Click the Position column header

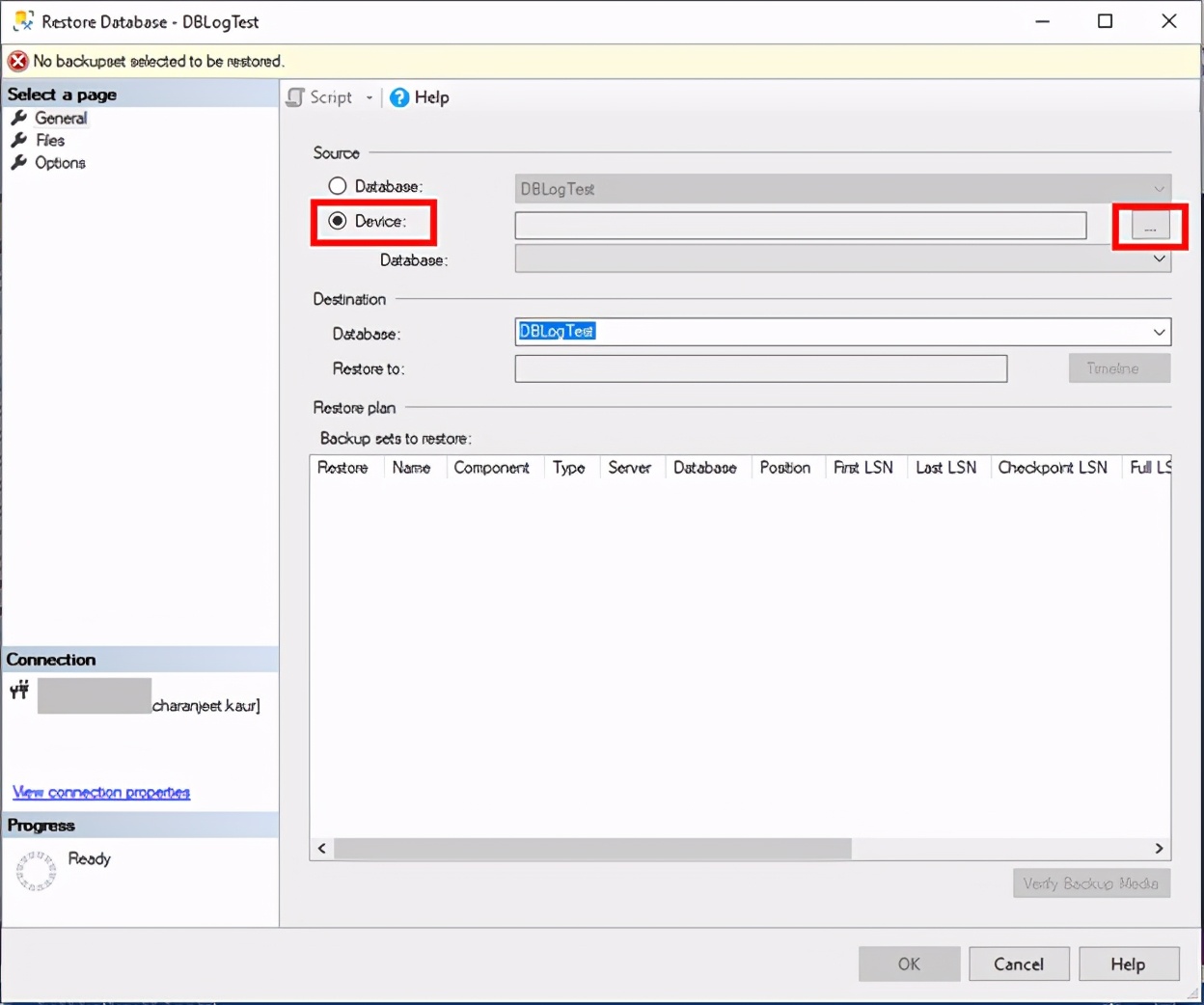(788, 468)
